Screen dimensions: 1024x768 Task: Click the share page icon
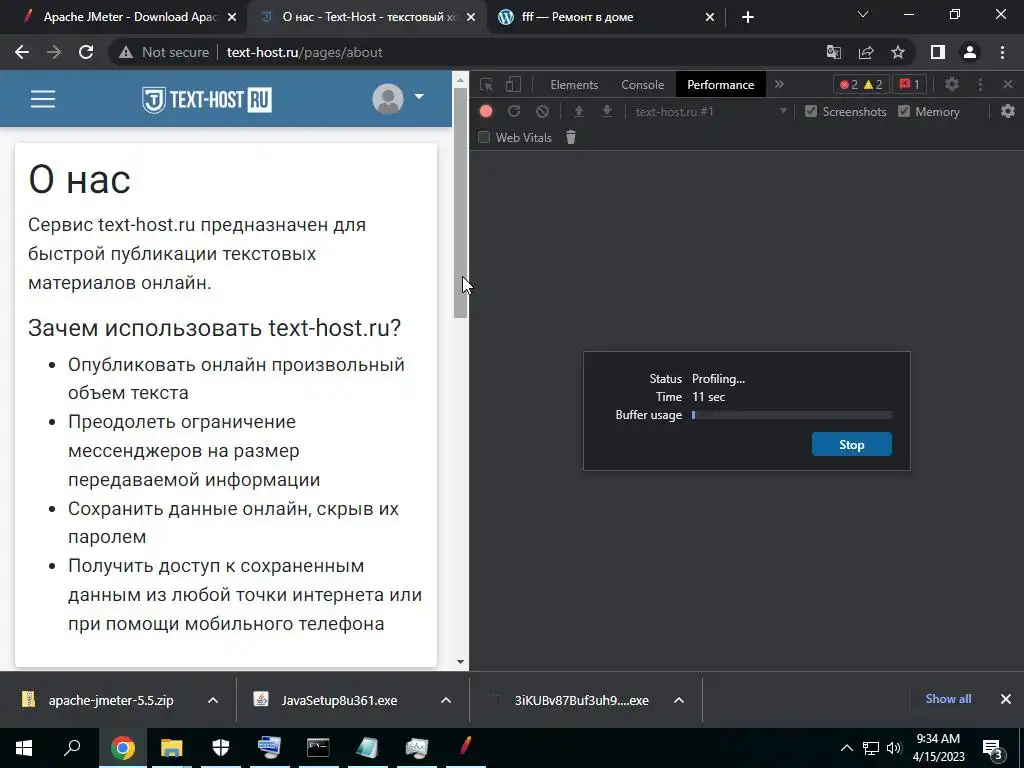pyautogui.click(x=866, y=52)
